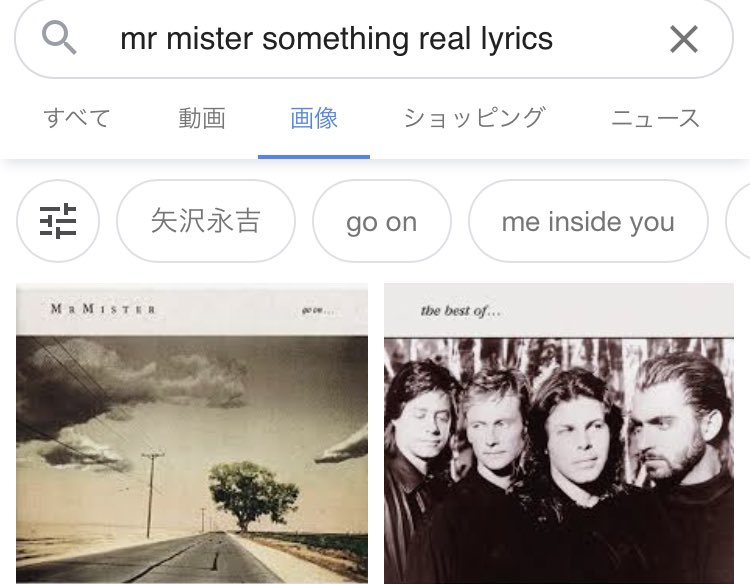Image resolution: width=750 pixels, height=584 pixels.
Task: Click the small 'go on...' text on album cover
Action: (x=318, y=311)
